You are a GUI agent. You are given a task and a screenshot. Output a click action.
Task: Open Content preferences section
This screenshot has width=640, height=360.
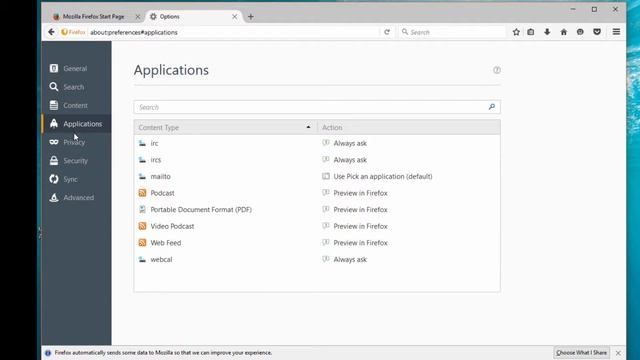click(x=76, y=105)
